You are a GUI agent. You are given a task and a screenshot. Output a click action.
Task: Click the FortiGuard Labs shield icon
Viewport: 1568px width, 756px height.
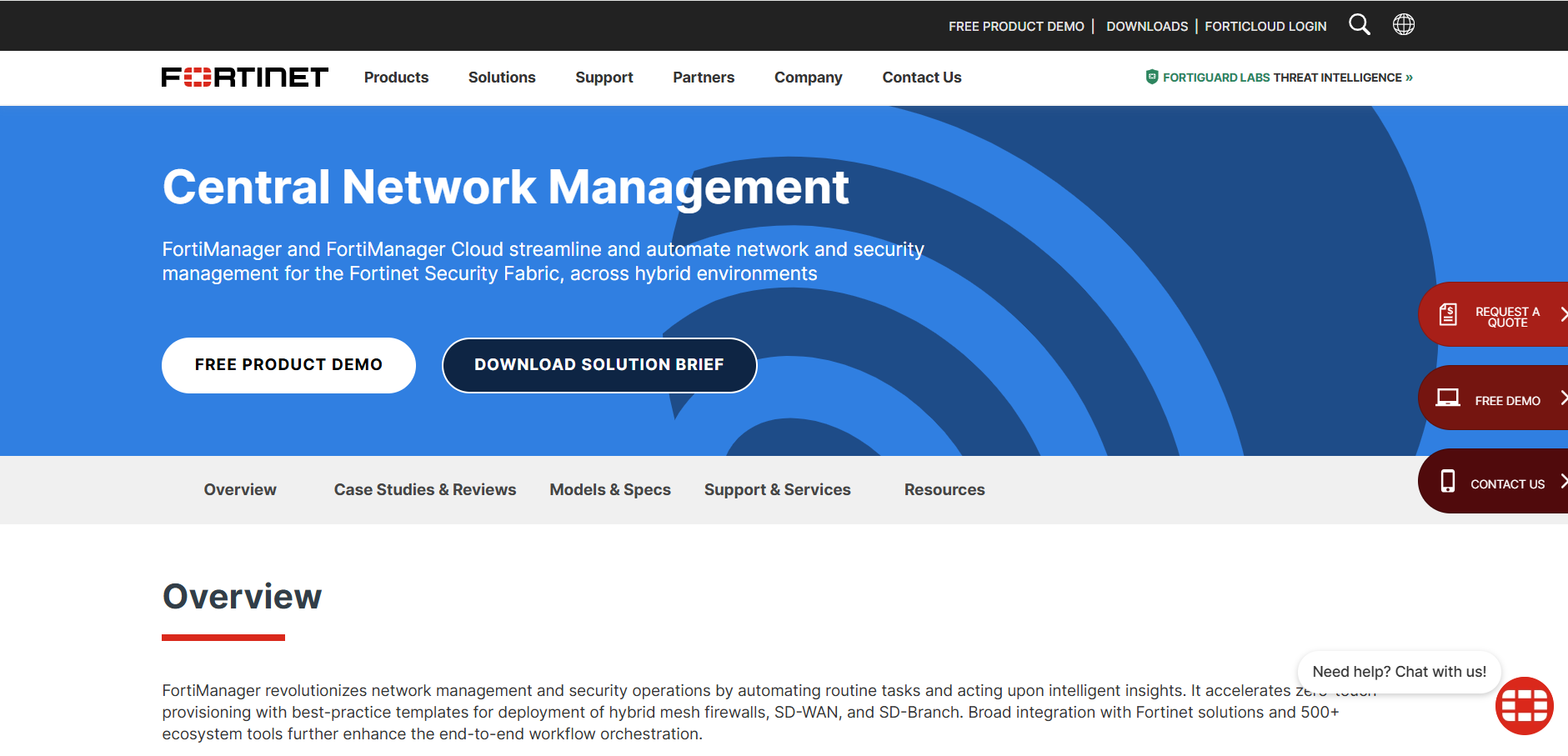1152,77
